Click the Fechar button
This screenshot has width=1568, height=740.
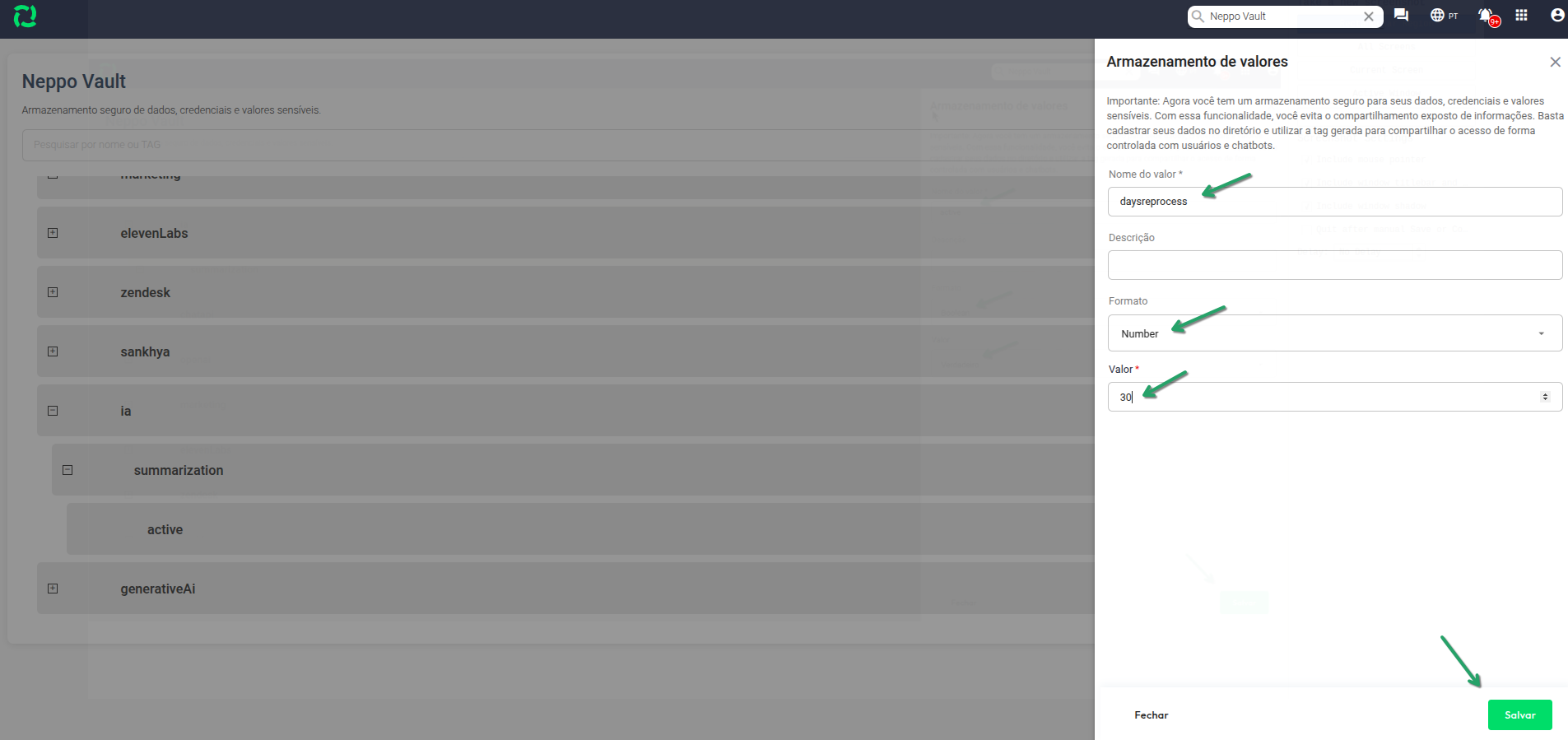pyautogui.click(x=1151, y=715)
